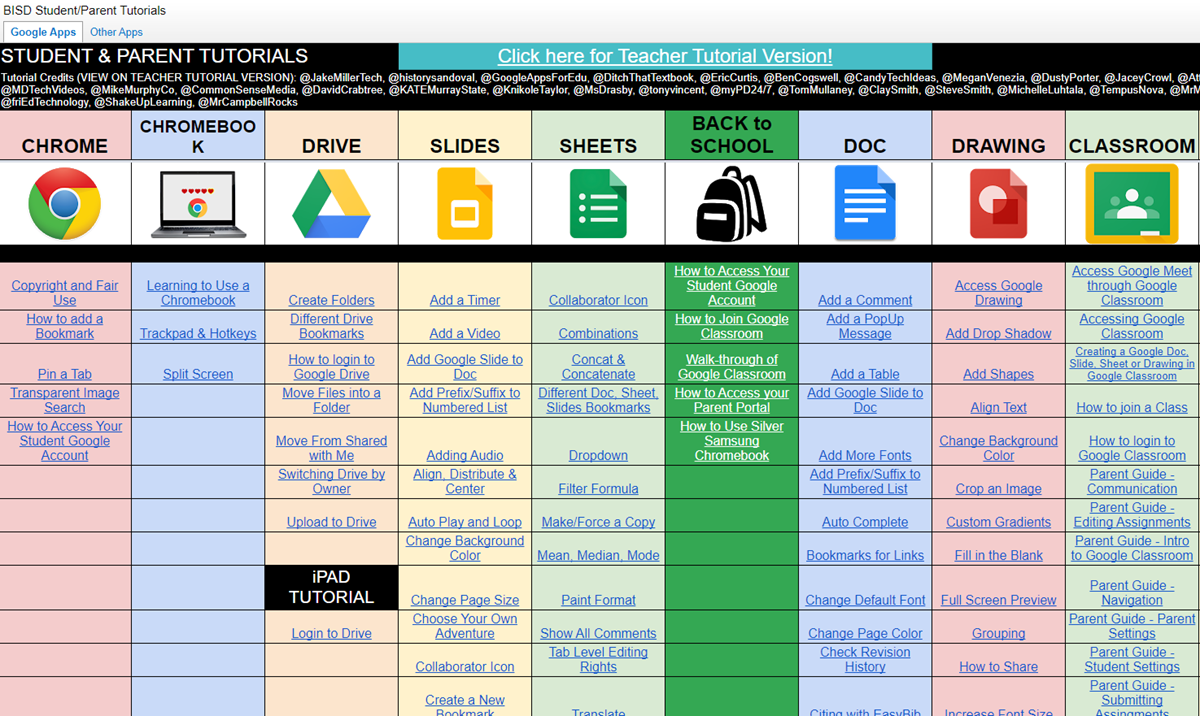
Task: Click the Google Sheets icon
Action: (x=597, y=203)
